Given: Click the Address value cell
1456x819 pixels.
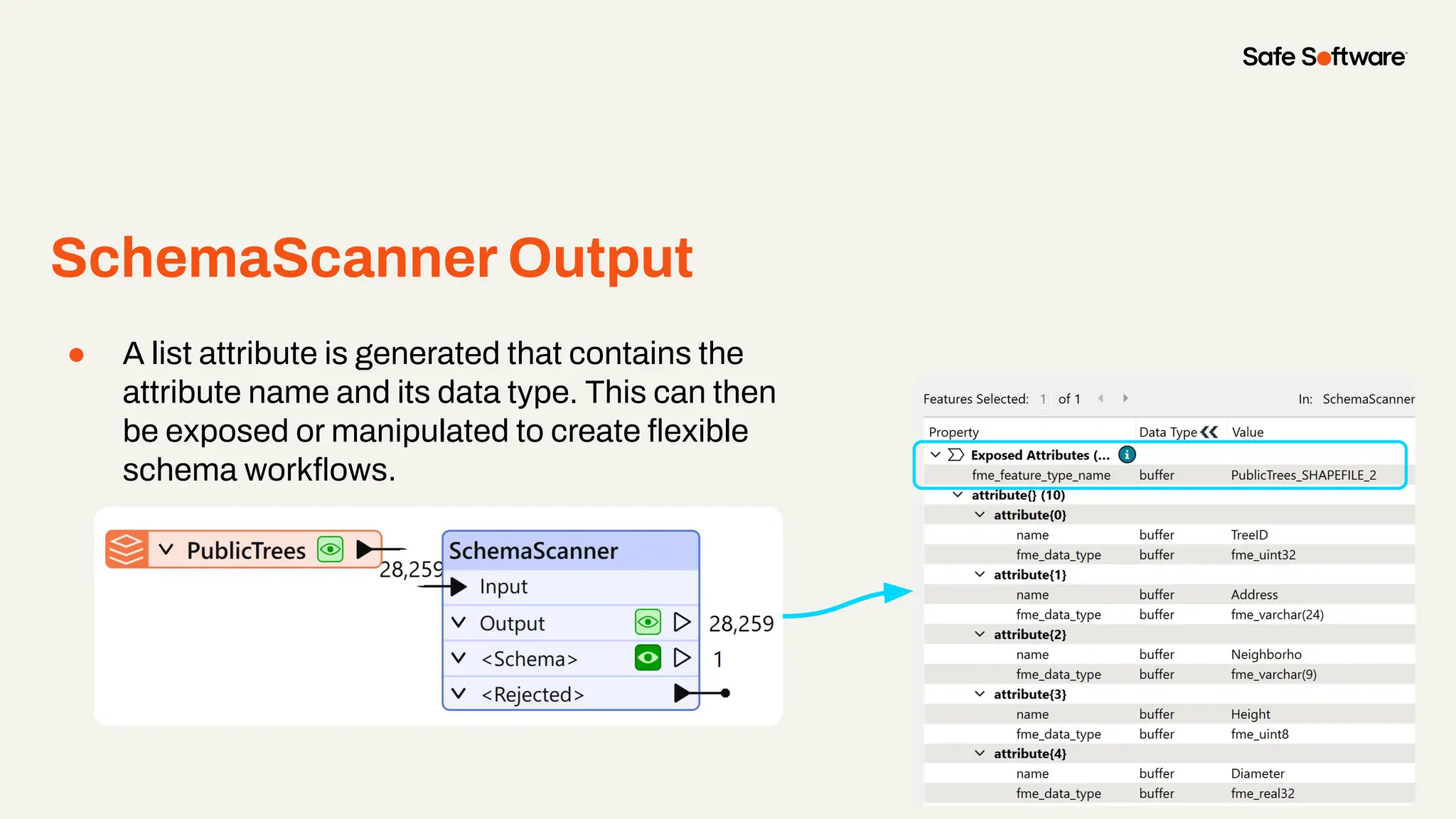Looking at the screenshot, I should click(1254, 594).
